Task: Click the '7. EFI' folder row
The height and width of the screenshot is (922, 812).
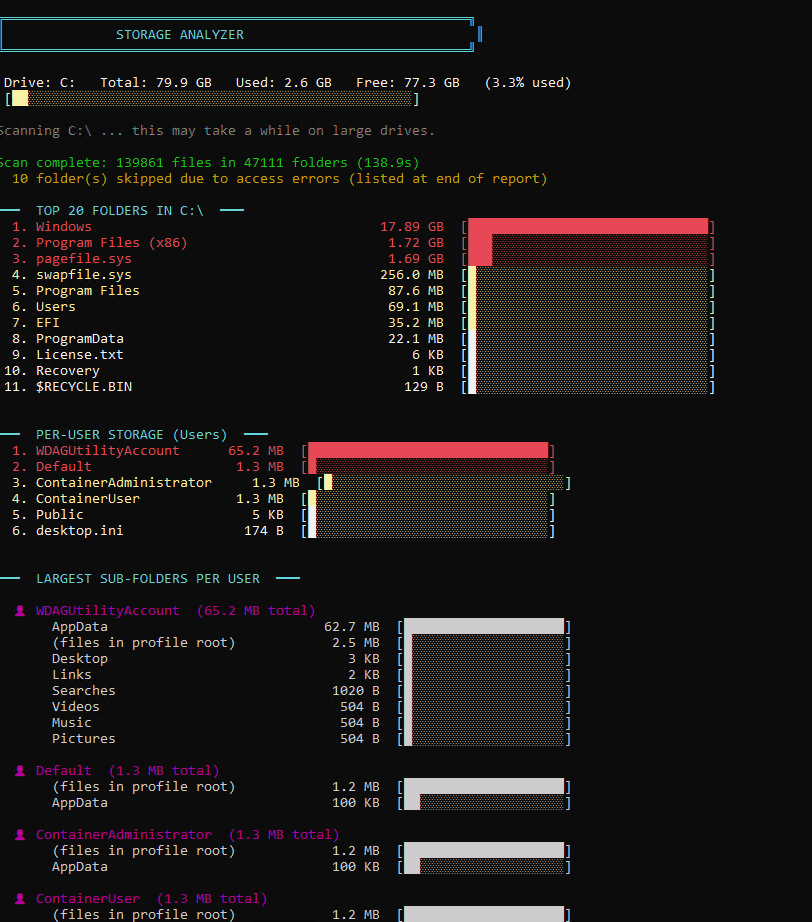Action: (359, 322)
